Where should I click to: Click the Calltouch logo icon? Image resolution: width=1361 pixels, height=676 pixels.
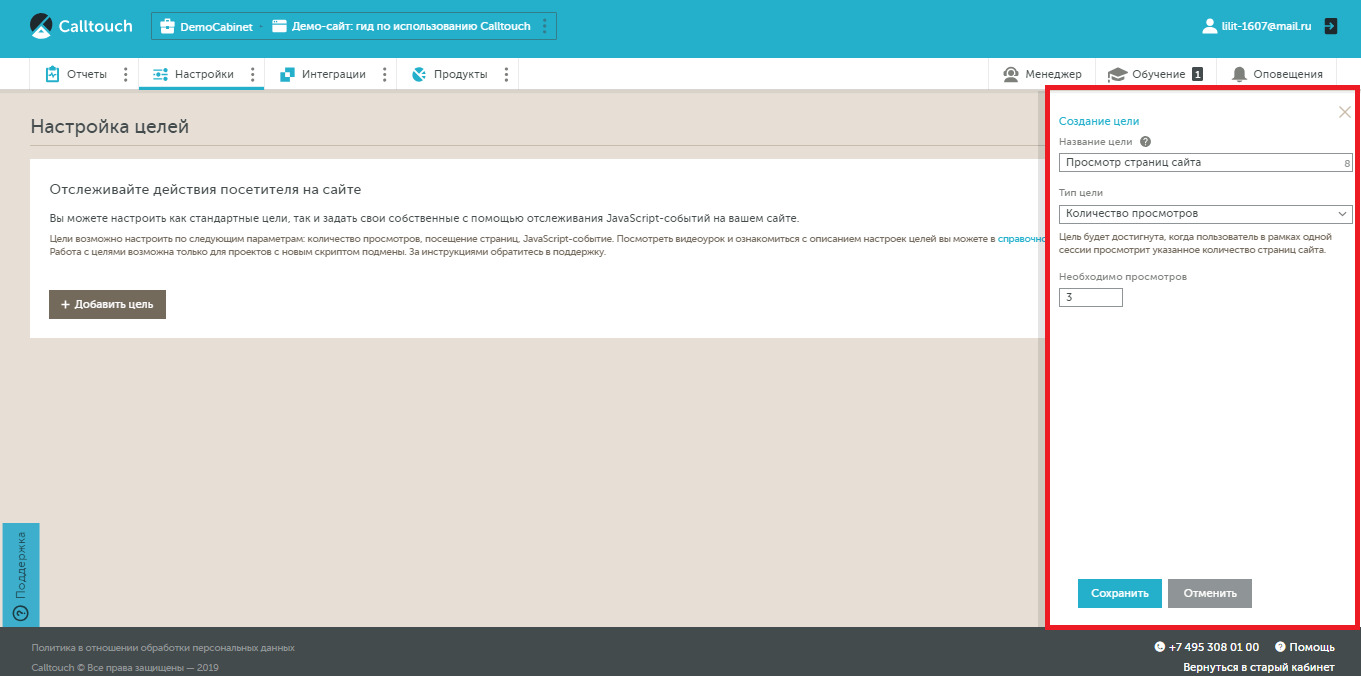(40, 26)
